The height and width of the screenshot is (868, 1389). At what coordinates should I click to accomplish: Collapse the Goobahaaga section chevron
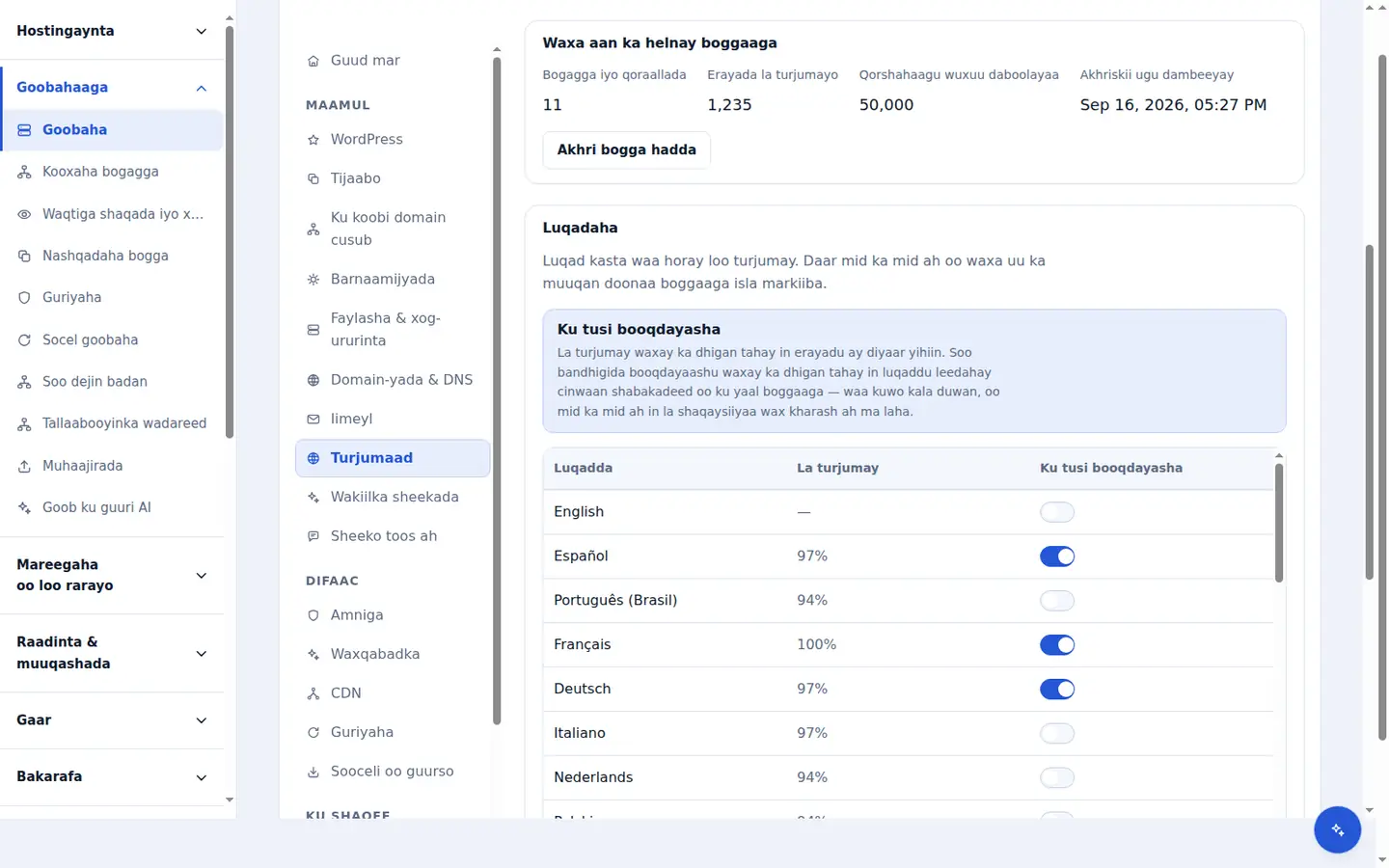tap(202, 88)
